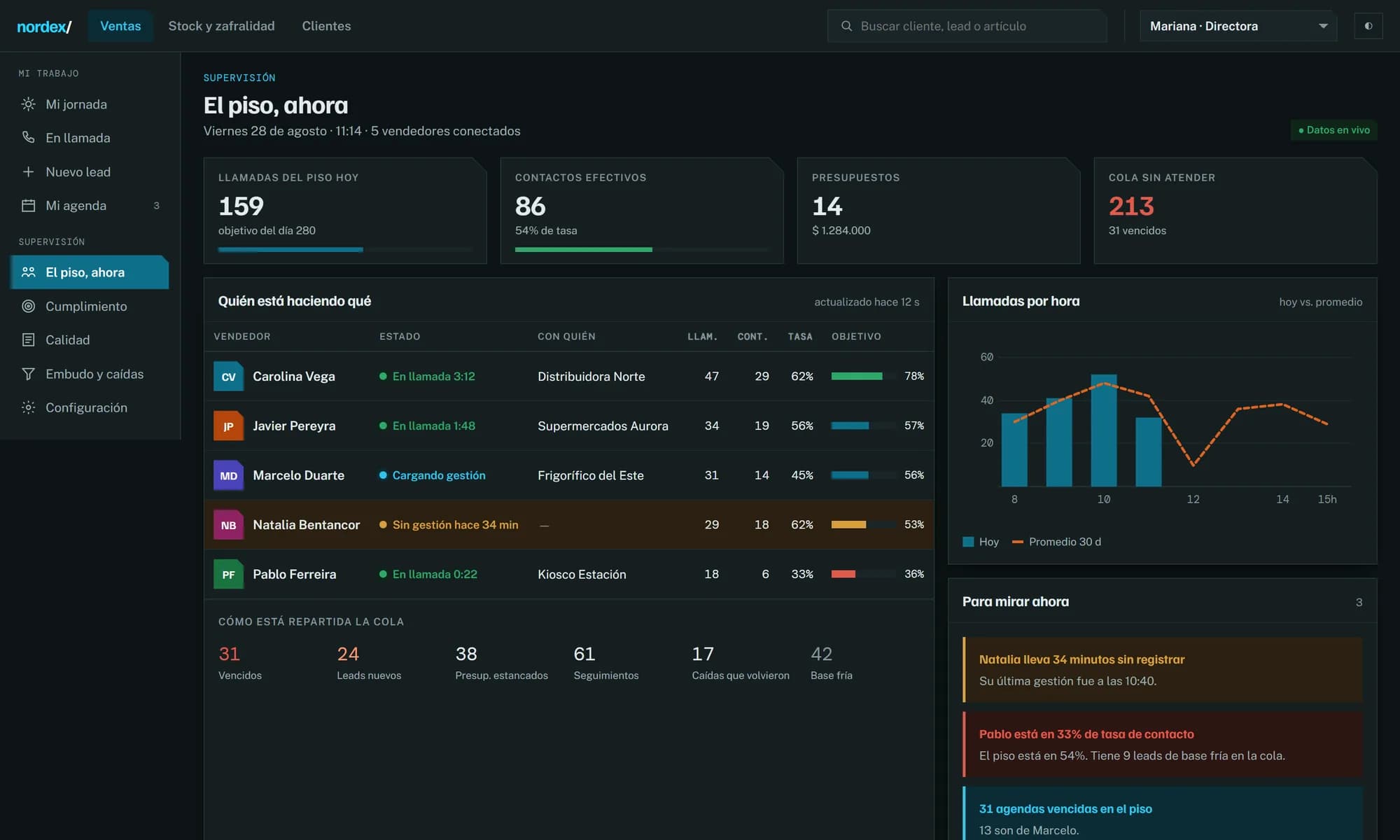
Task: Go to Embudo y caídas
Action: tap(90, 374)
